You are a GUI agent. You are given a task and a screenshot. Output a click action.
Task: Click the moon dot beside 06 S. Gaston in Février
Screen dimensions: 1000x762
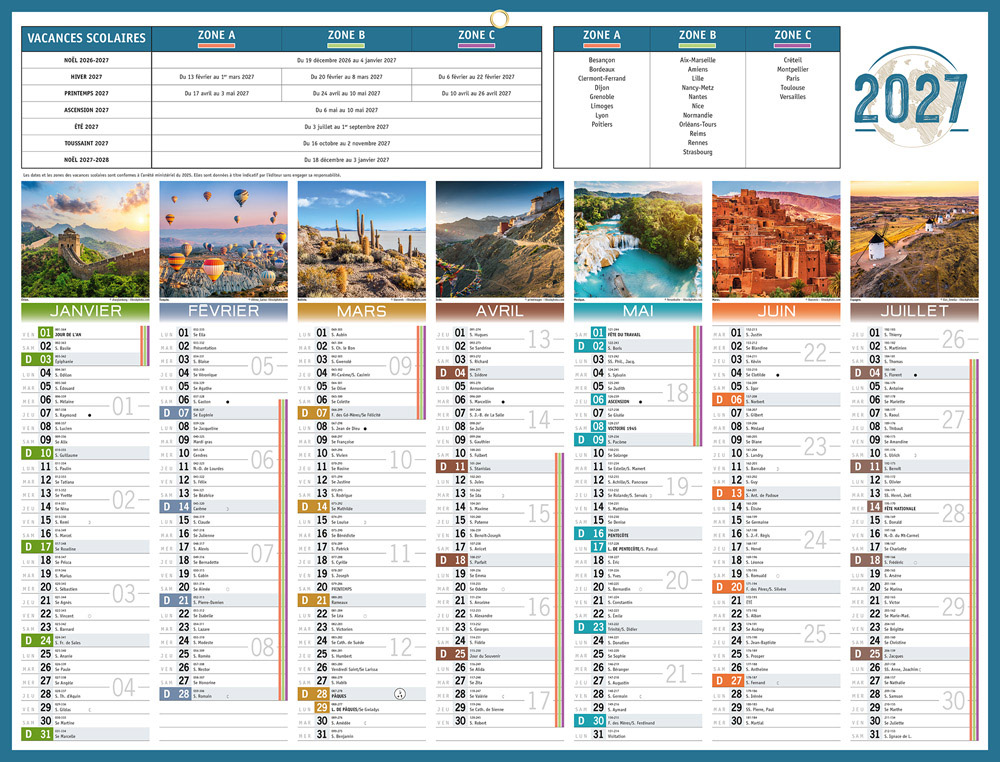[x=228, y=402]
